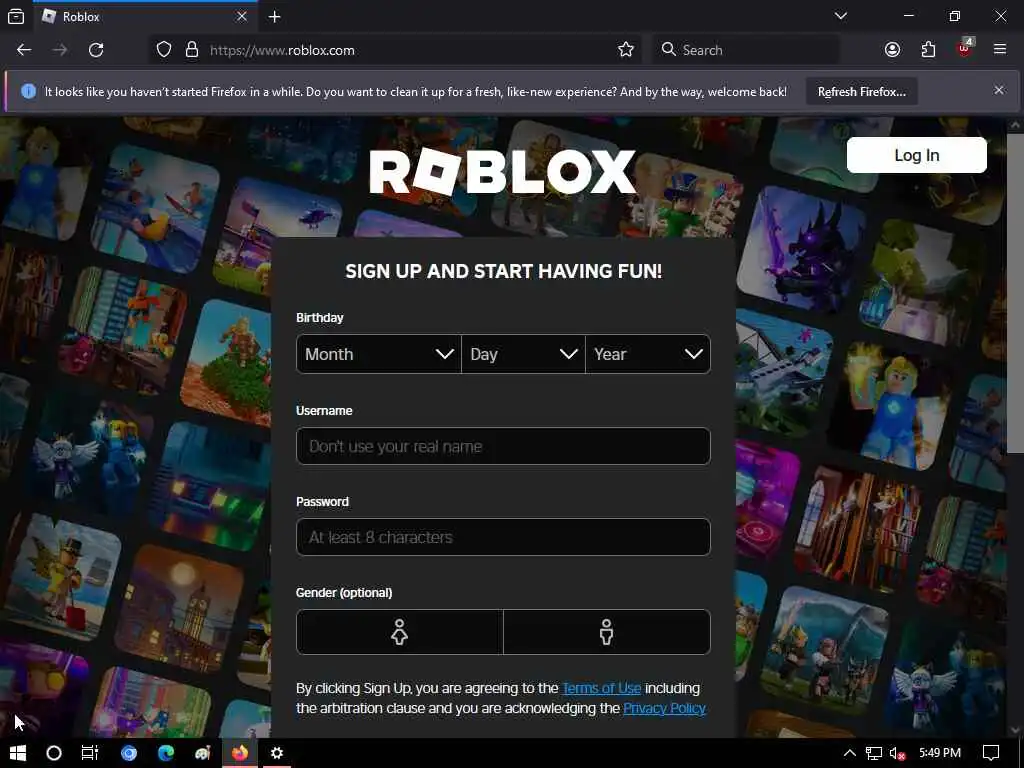This screenshot has height=768, width=1024.
Task: Open the Year birthday dropdown
Action: (648, 355)
